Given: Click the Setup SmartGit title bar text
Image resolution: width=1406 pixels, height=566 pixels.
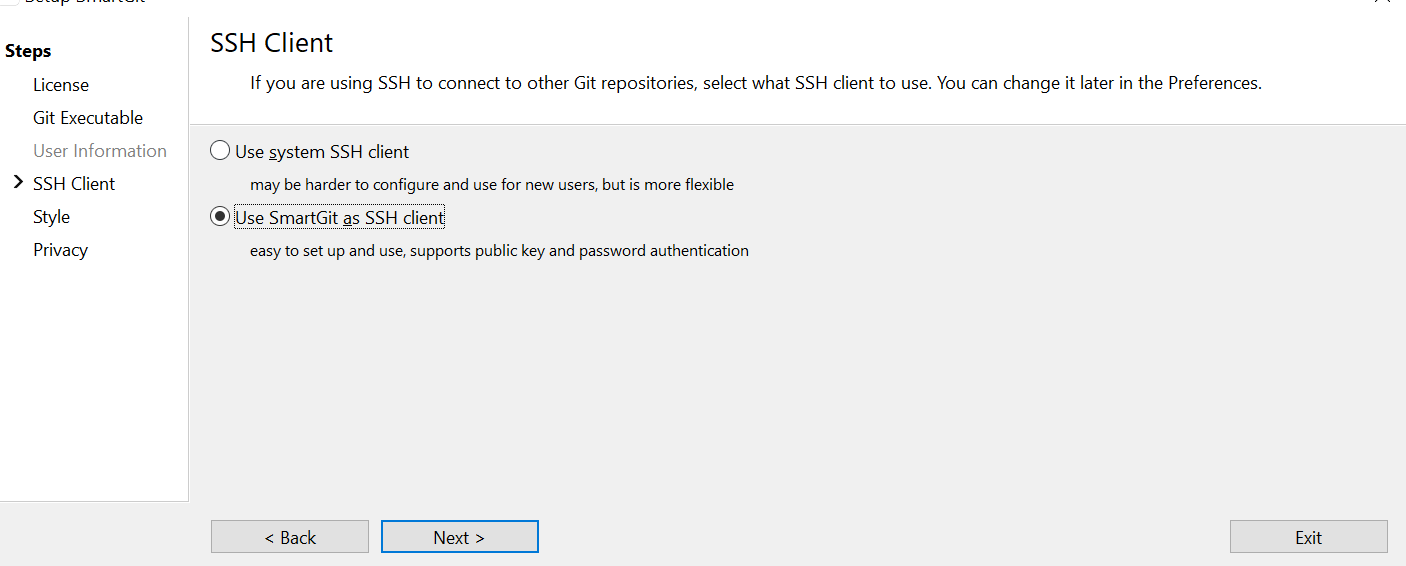Looking at the screenshot, I should pos(85,2).
